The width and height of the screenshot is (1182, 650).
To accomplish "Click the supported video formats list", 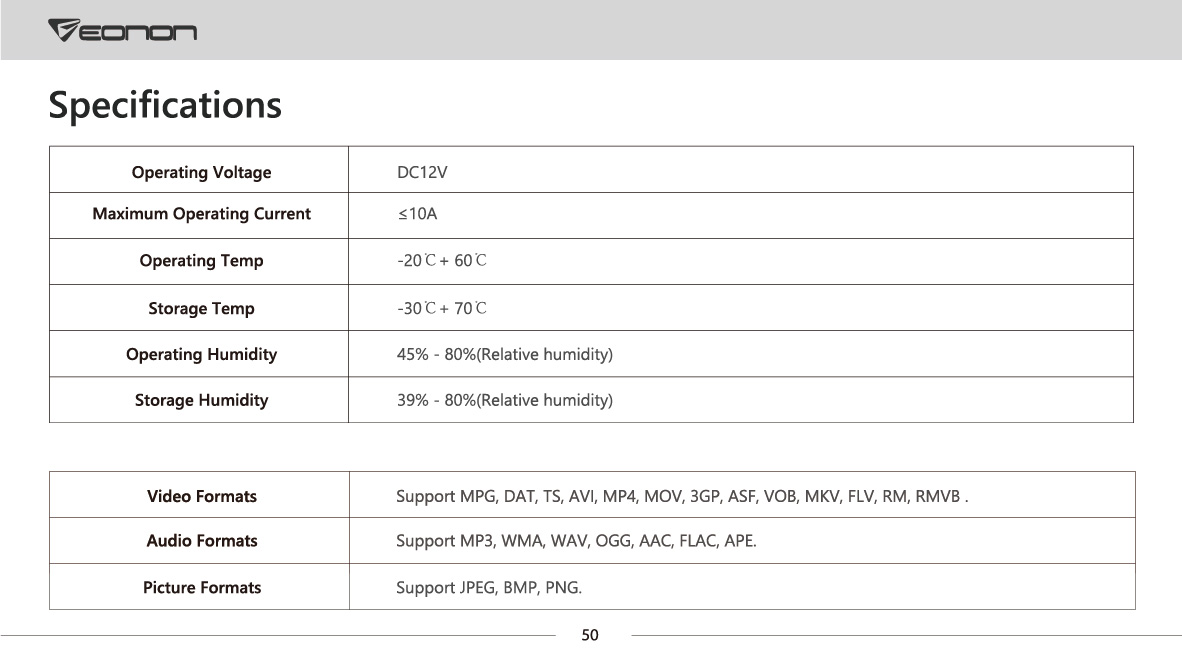I will [x=682, y=495].
